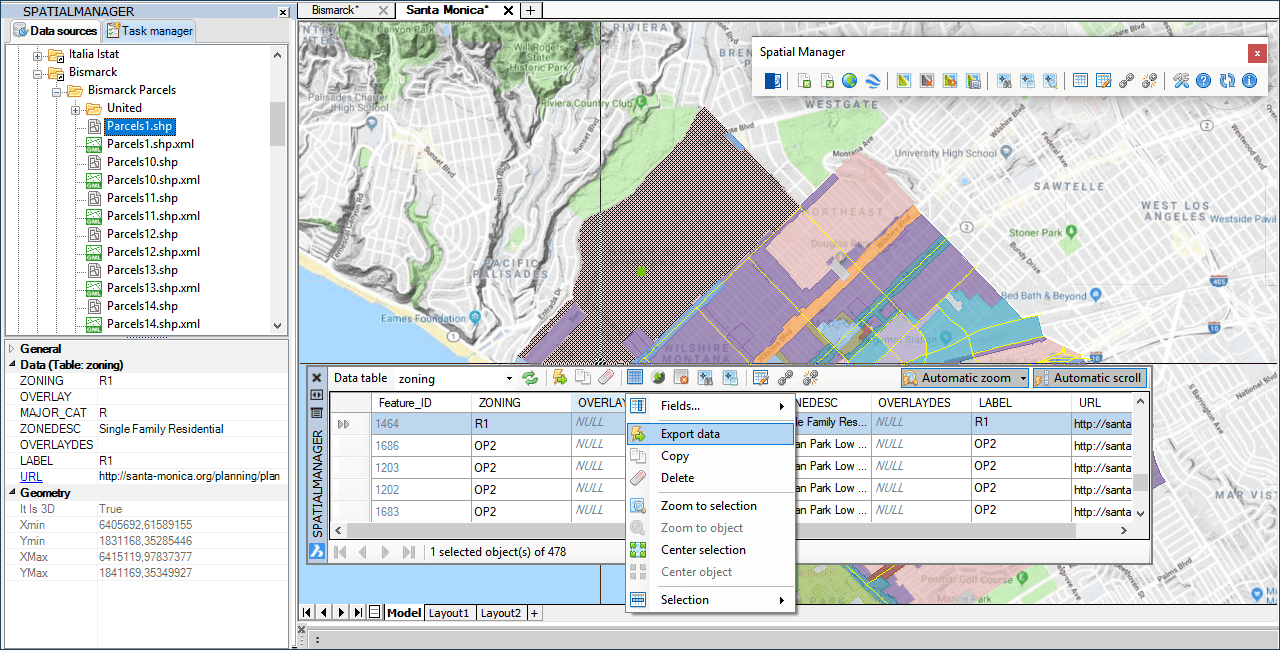
Task: Click the chain link icon in floating toolbar
Action: pos(1127,81)
